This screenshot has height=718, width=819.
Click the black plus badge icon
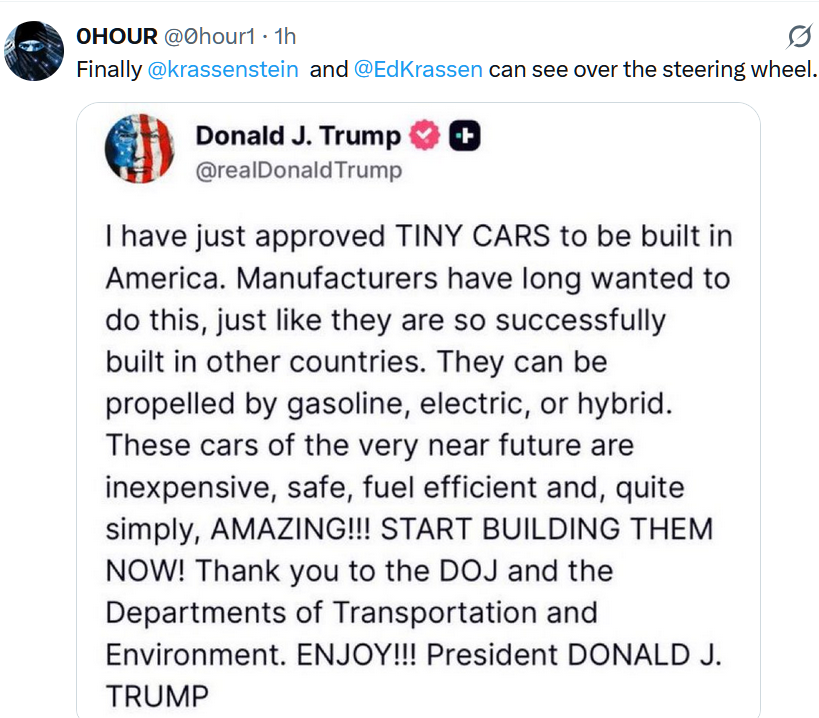465,136
